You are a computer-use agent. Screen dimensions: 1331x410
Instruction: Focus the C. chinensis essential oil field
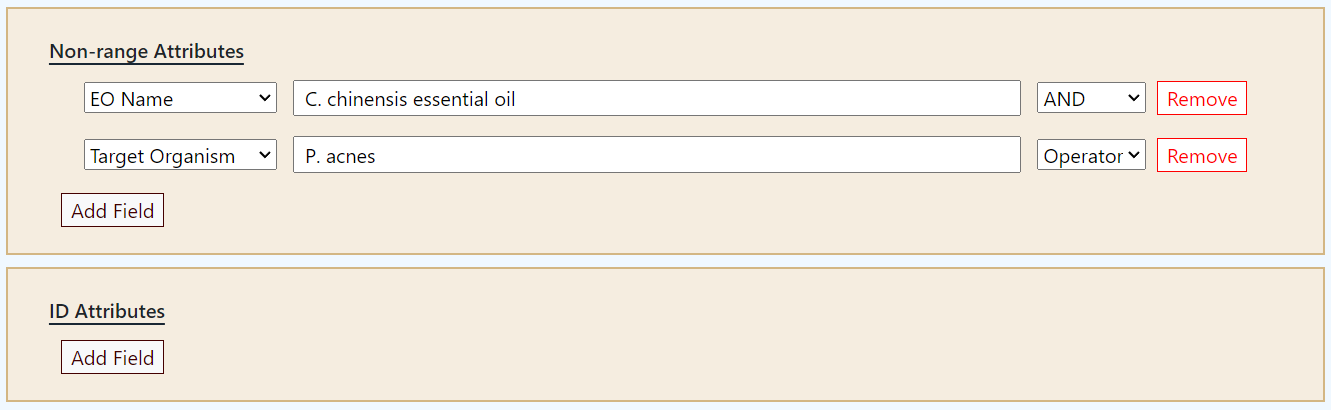click(656, 98)
